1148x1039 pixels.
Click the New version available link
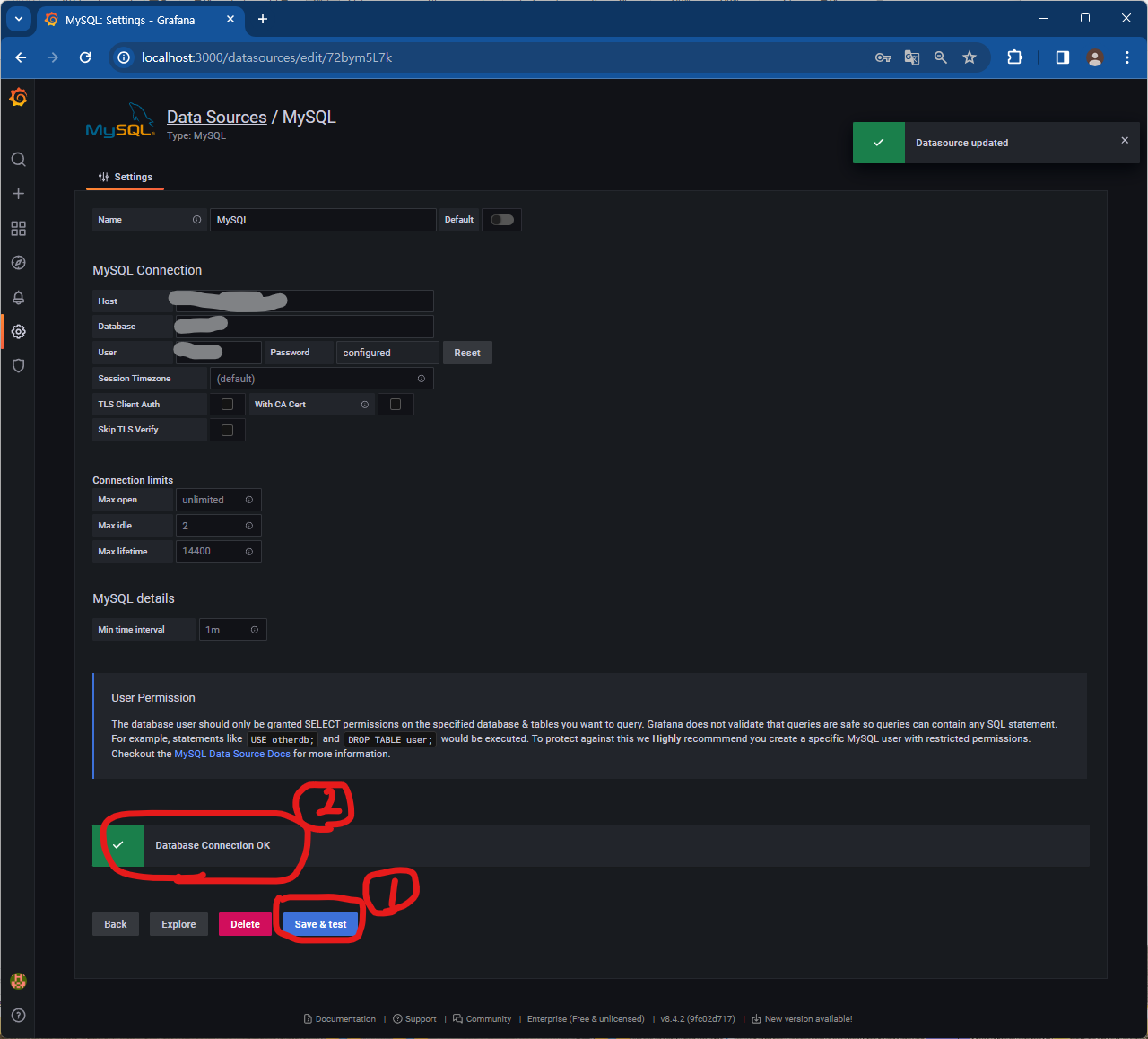(x=802, y=1019)
